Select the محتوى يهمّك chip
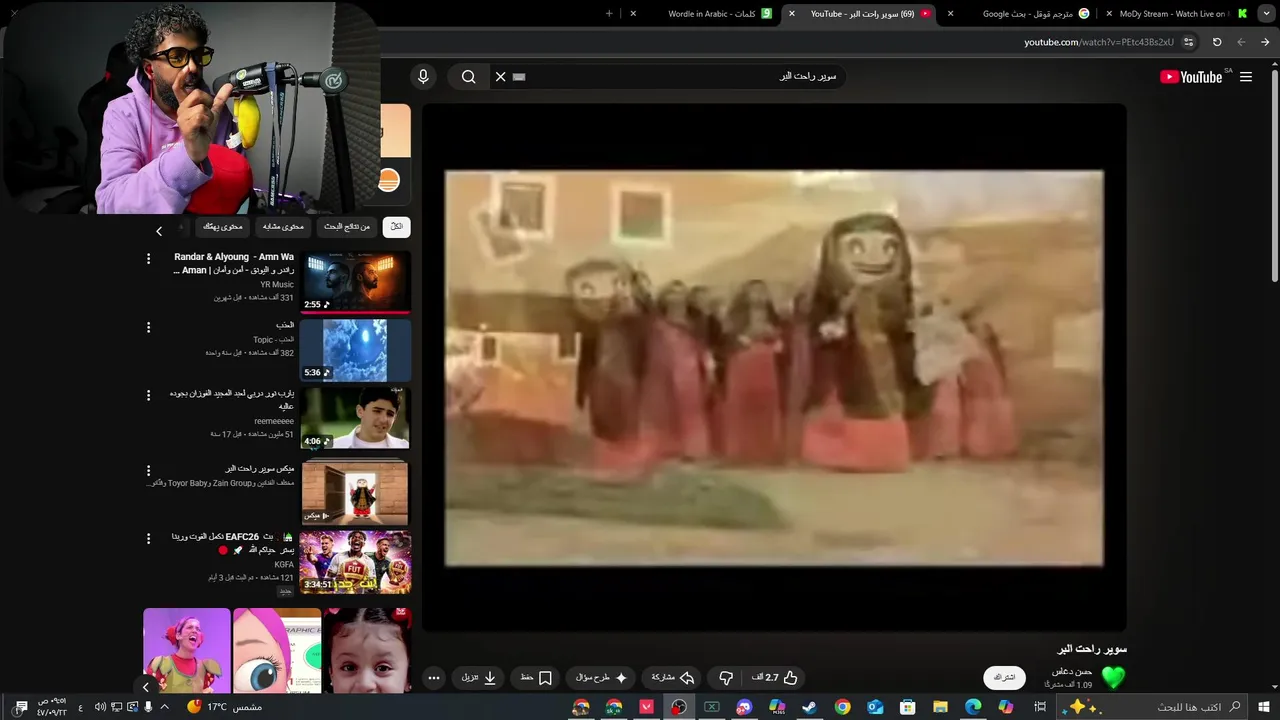 pos(222,227)
